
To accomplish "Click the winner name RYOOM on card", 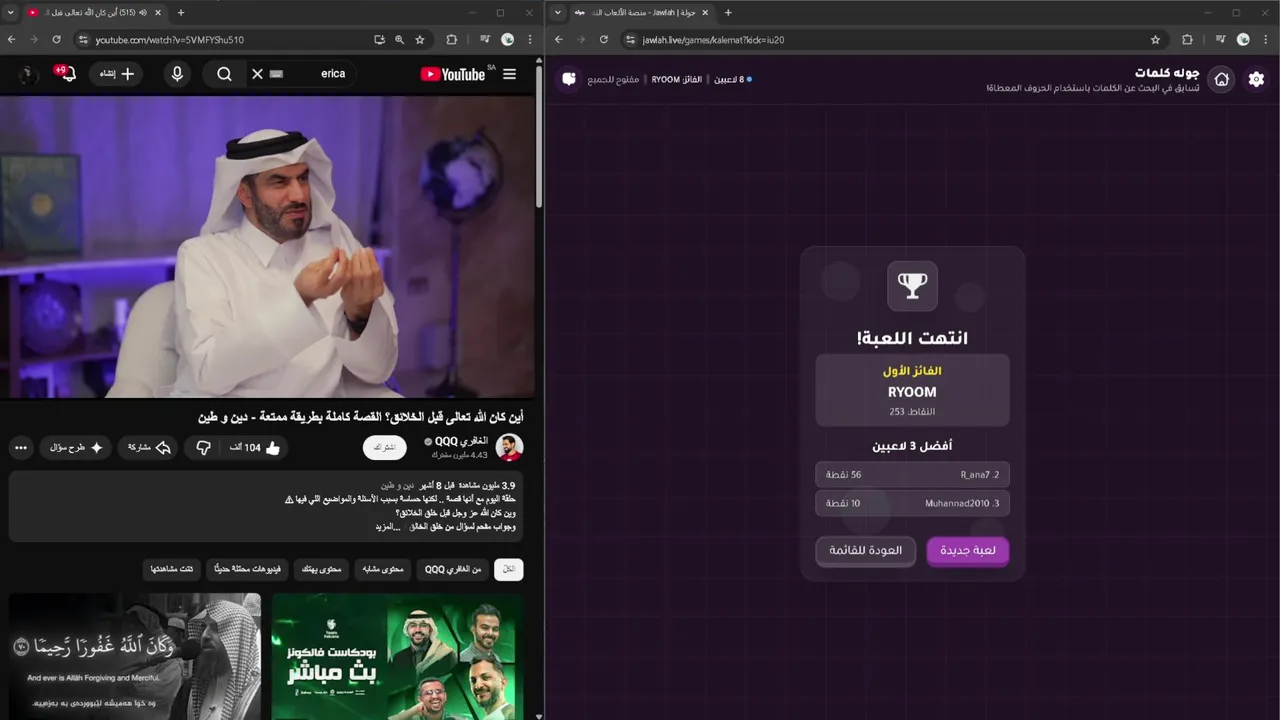I will (x=912, y=392).
